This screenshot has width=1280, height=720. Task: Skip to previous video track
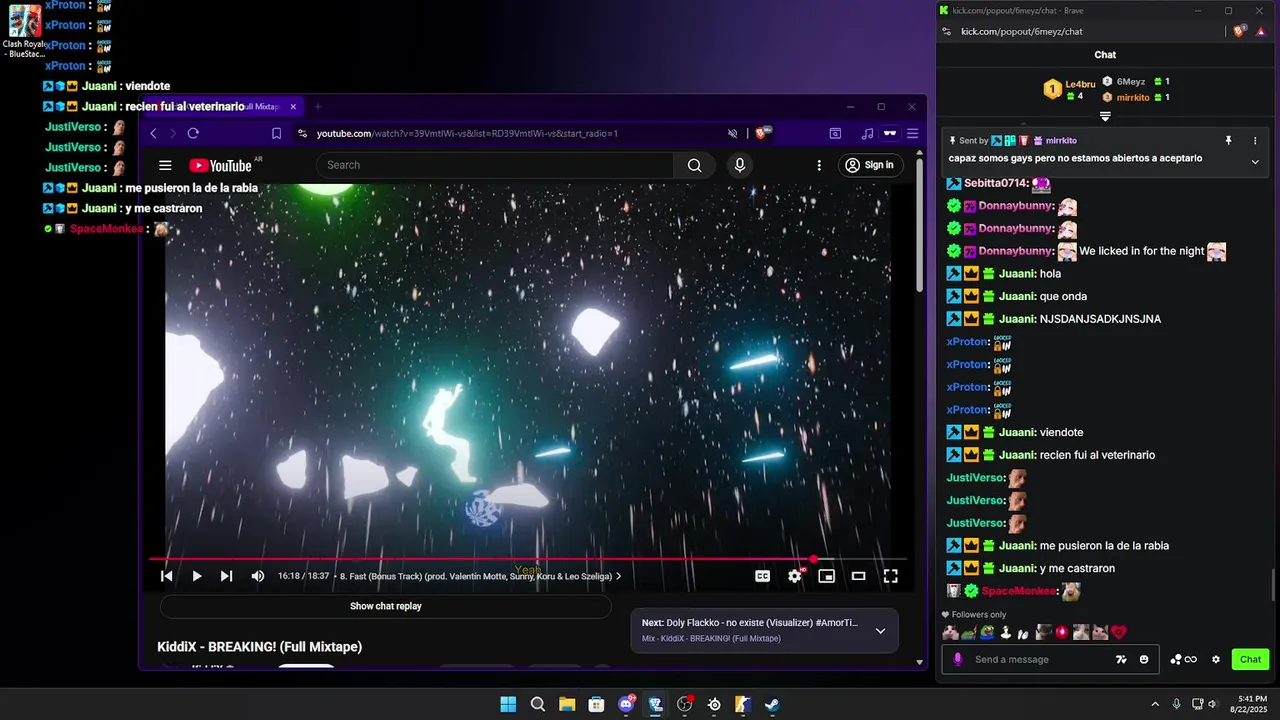[x=167, y=576]
